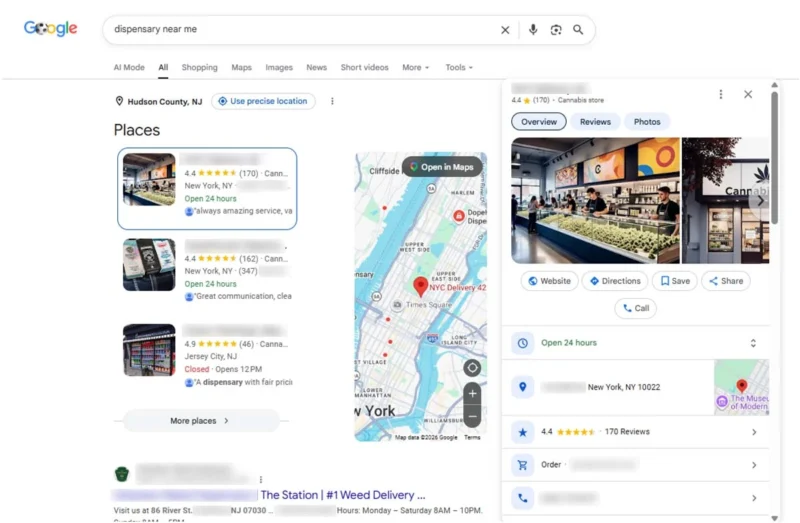Open location options three-dot menu
The width and height of the screenshot is (800, 523).
(x=332, y=101)
